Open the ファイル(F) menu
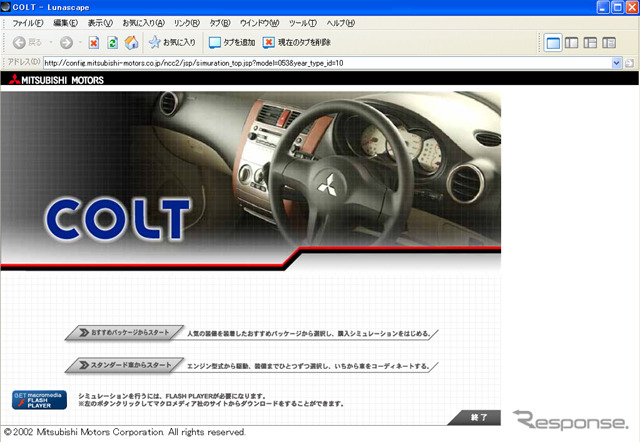 pyautogui.click(x=27, y=22)
